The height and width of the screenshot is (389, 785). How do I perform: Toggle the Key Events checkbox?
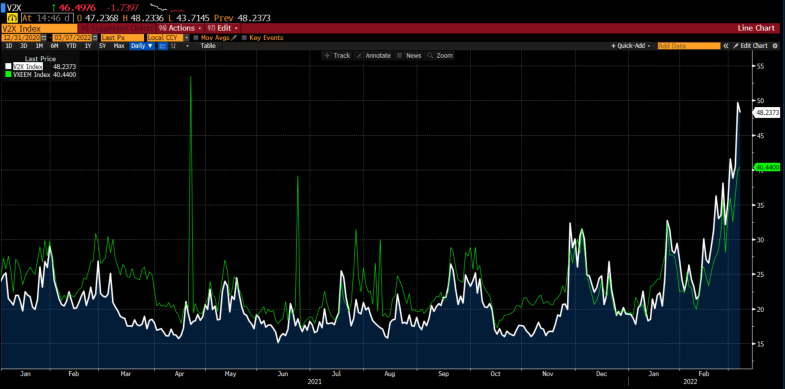tap(244, 38)
